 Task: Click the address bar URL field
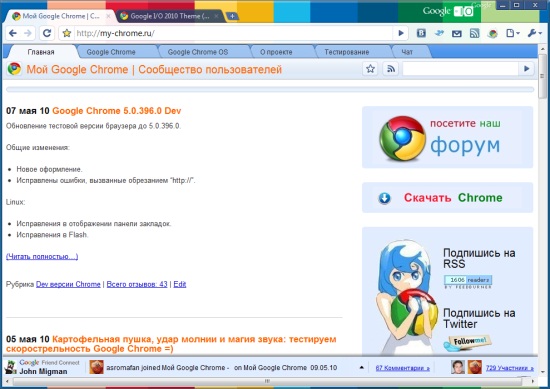[x=233, y=33]
